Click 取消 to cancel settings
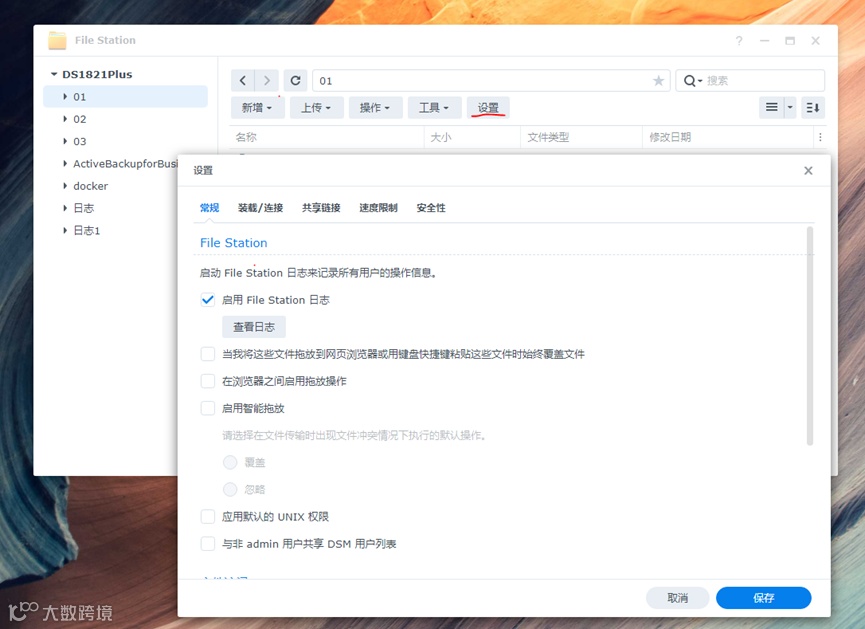Image resolution: width=865 pixels, height=629 pixels. (677, 598)
